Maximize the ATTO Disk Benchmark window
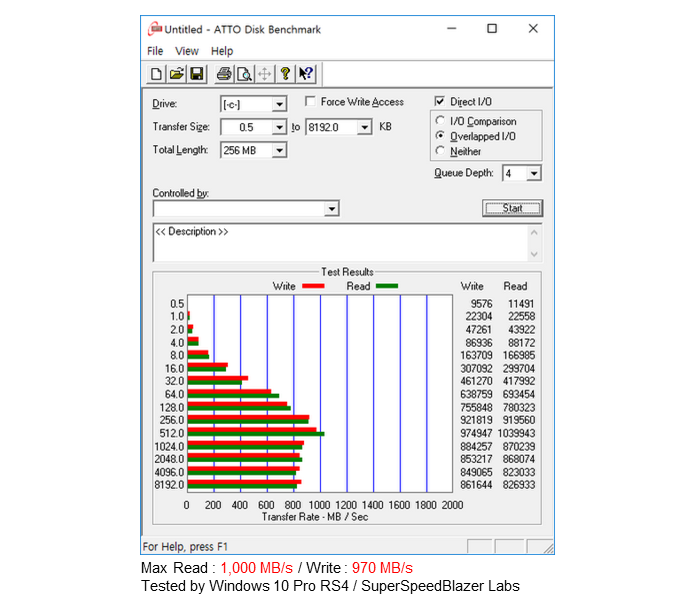695x605 pixels. coord(492,29)
